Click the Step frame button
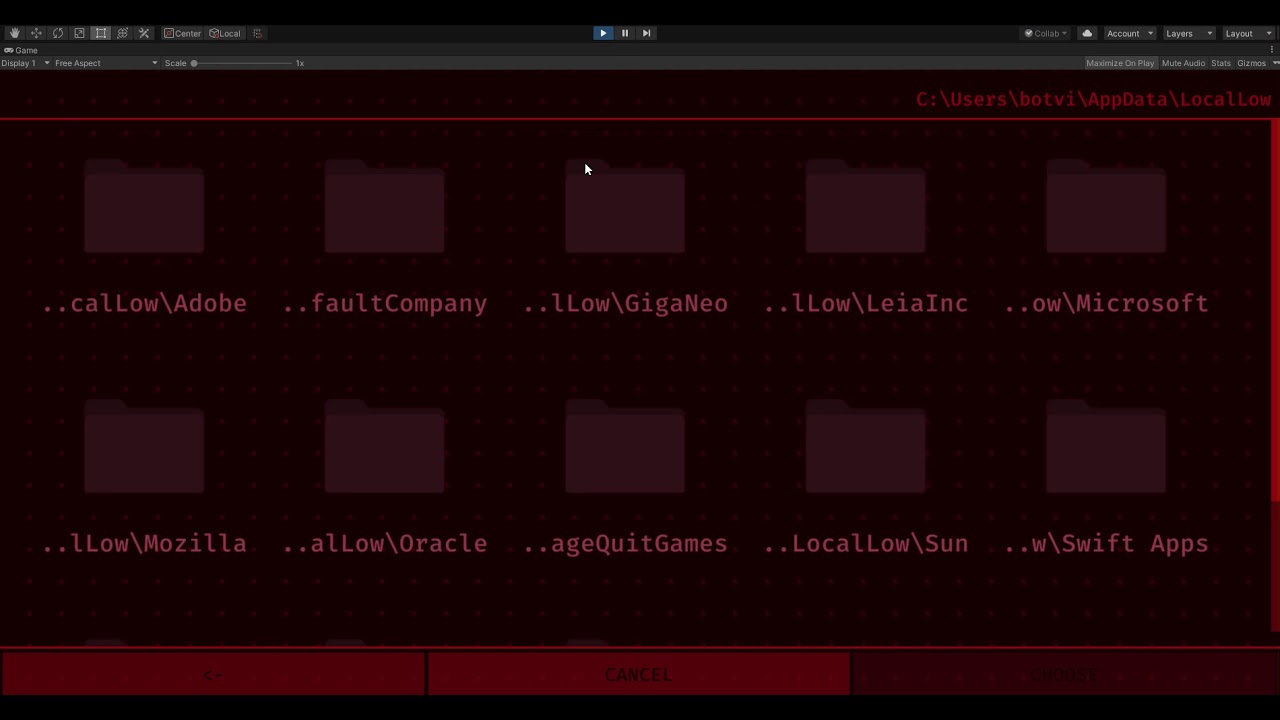 (x=646, y=33)
